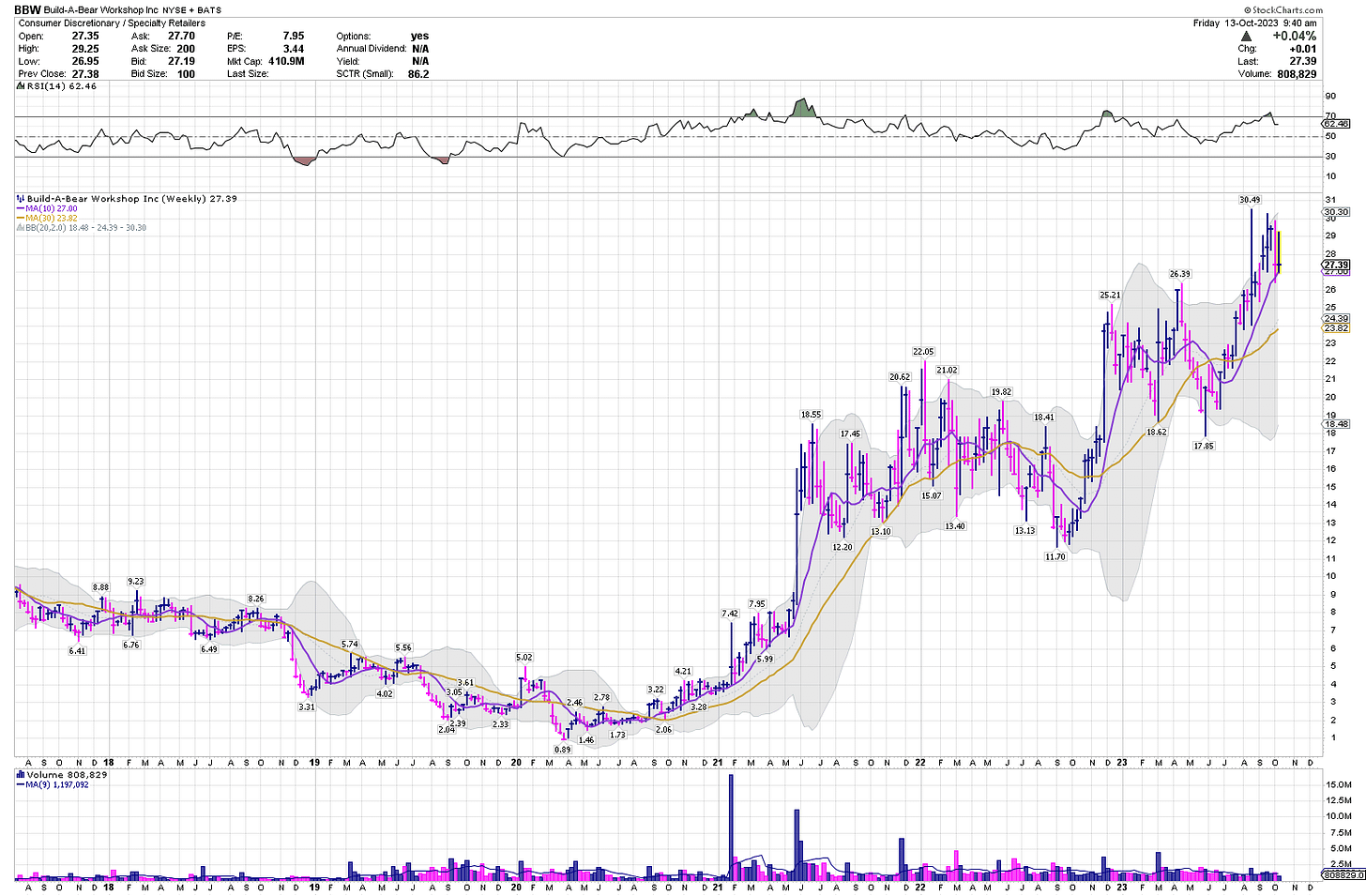
Task: Click the MA(9) 1,197,092 volume legend
Action: pos(54,784)
